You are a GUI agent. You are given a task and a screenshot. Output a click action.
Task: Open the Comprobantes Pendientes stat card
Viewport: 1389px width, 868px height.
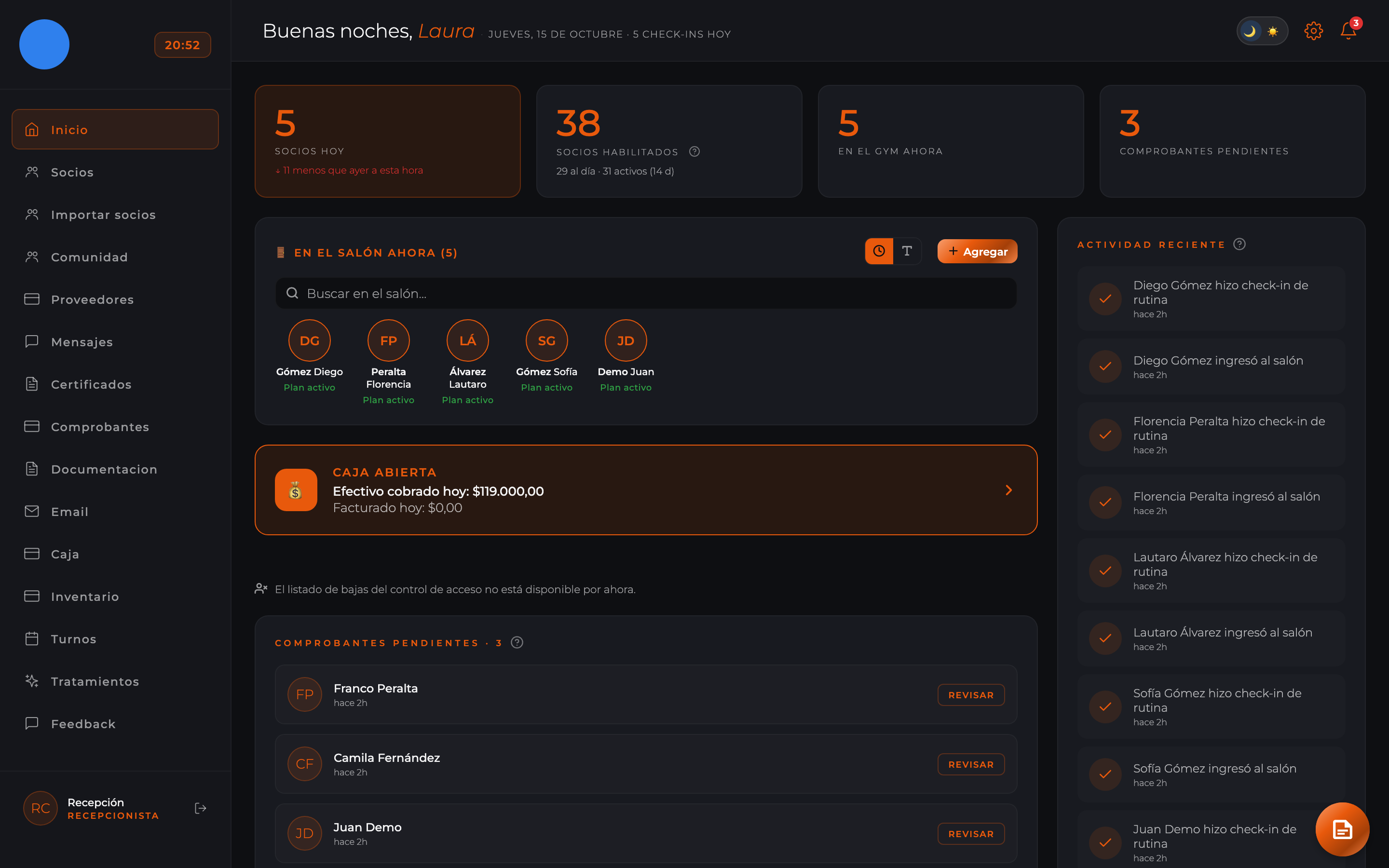(x=1232, y=141)
